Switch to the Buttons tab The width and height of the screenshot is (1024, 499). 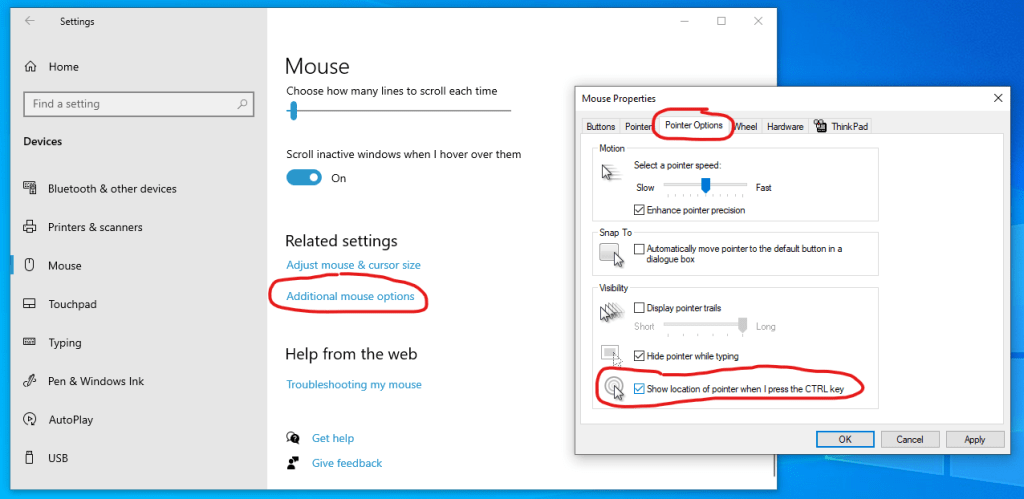[x=601, y=127]
